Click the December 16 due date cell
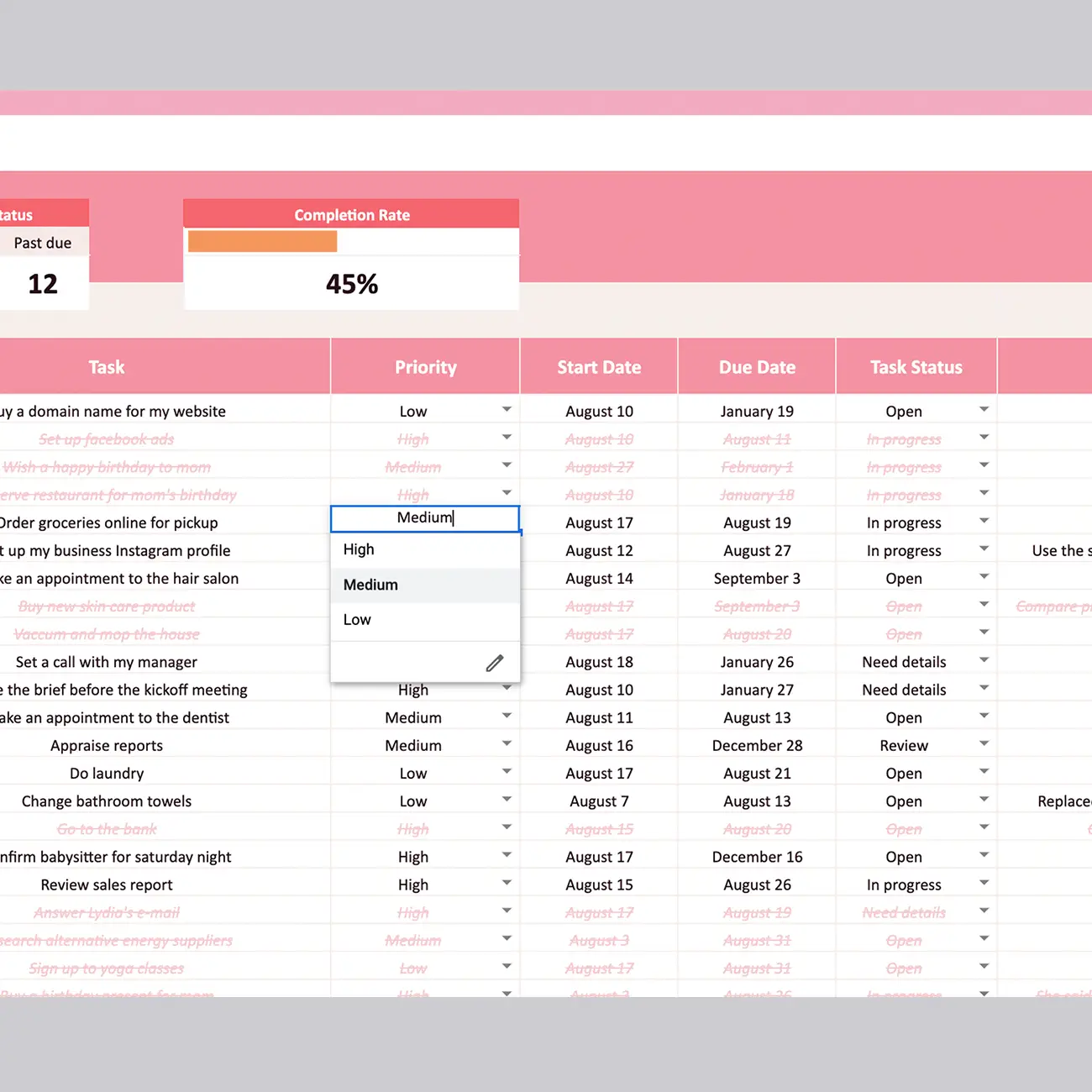The width and height of the screenshot is (1092, 1092). point(757,857)
